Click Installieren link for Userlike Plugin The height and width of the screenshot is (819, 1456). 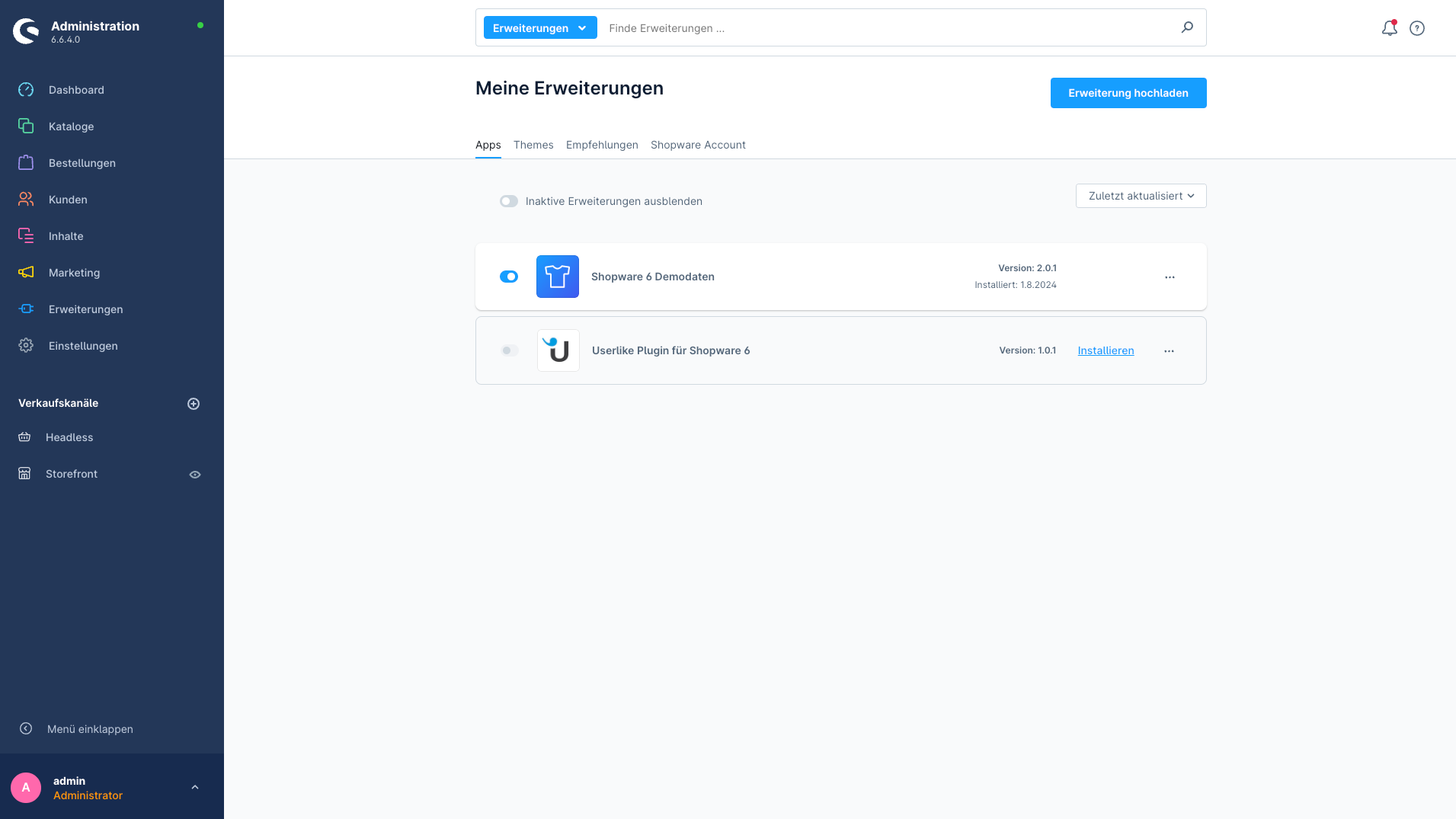tap(1106, 350)
